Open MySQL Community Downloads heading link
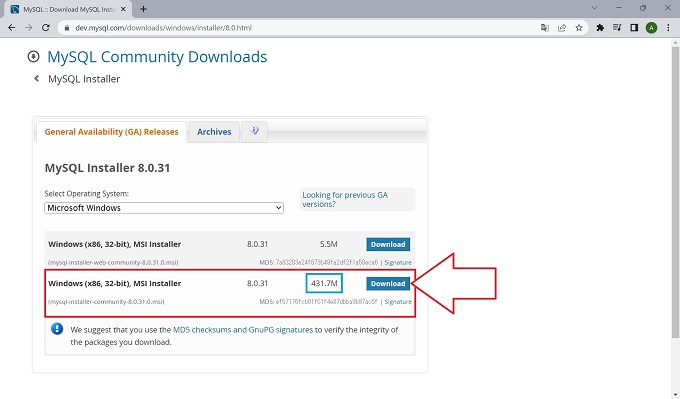This screenshot has height=399, width=680. (157, 57)
